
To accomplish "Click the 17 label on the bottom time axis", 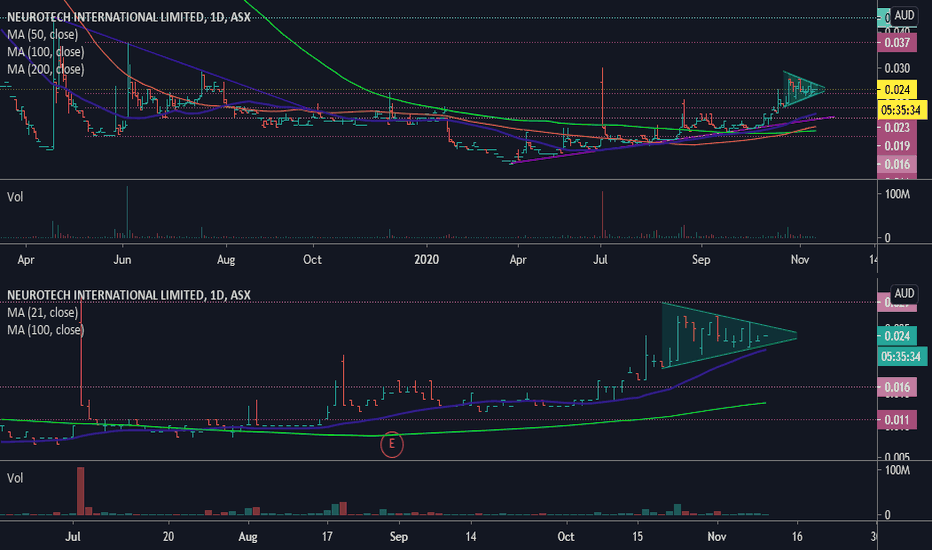I will (327, 536).
